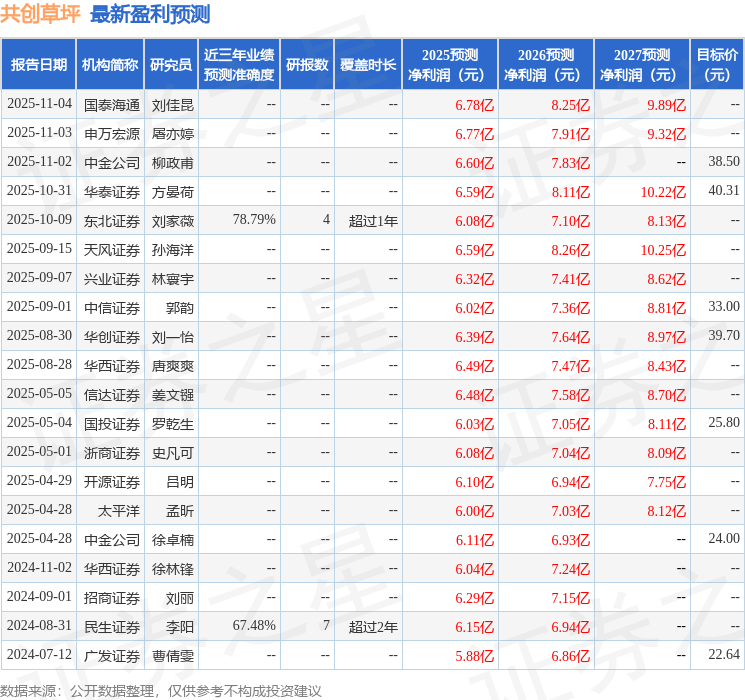Click the 7.91亿 forecast value
The image size is (745, 700).
tap(571, 134)
